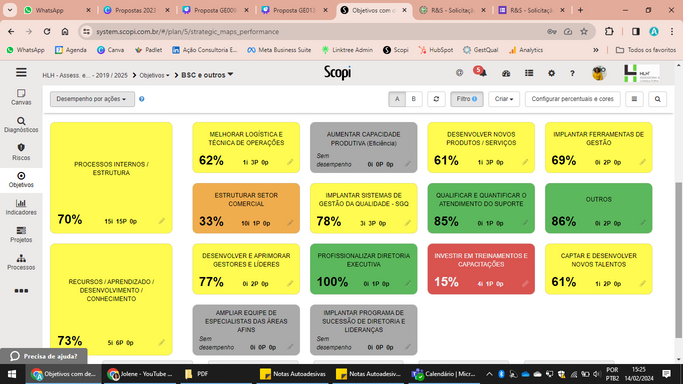Viewport: 683px width, 384px height.
Task: Open HubSpot bookmark
Action: click(x=436, y=50)
